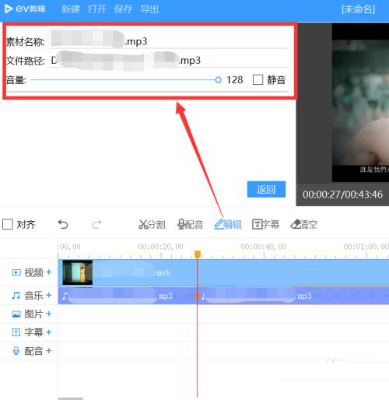Click the 00:00:40.00 ruler mark
The image size is (389, 400).
pos(263,247)
